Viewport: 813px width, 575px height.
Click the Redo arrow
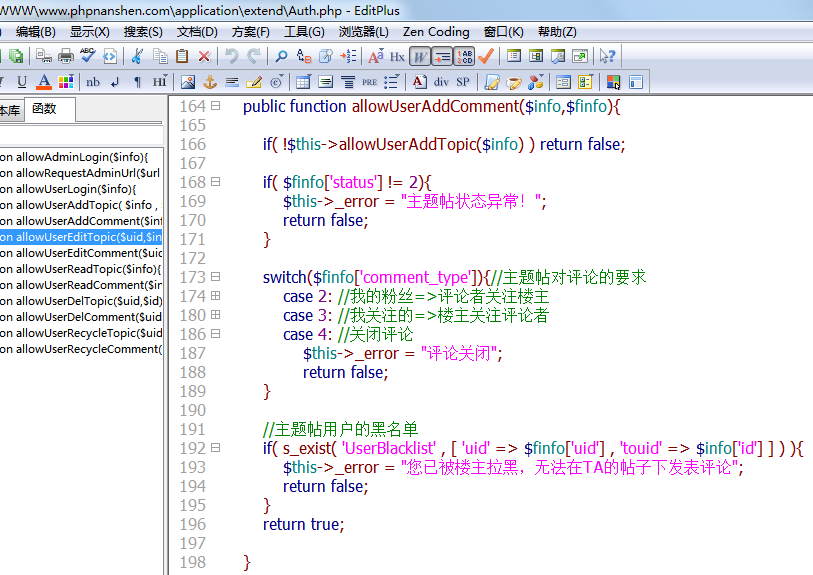pos(254,56)
